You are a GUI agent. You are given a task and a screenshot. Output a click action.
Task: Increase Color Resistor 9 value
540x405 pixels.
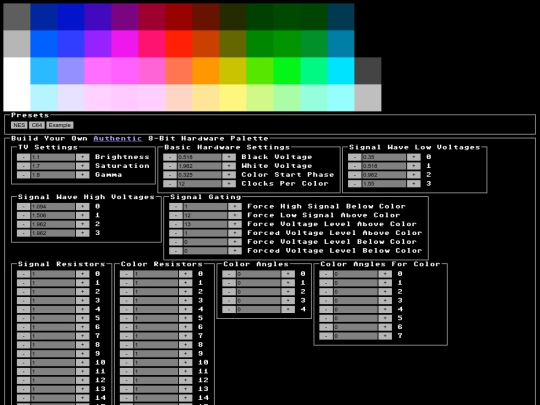pos(186,354)
